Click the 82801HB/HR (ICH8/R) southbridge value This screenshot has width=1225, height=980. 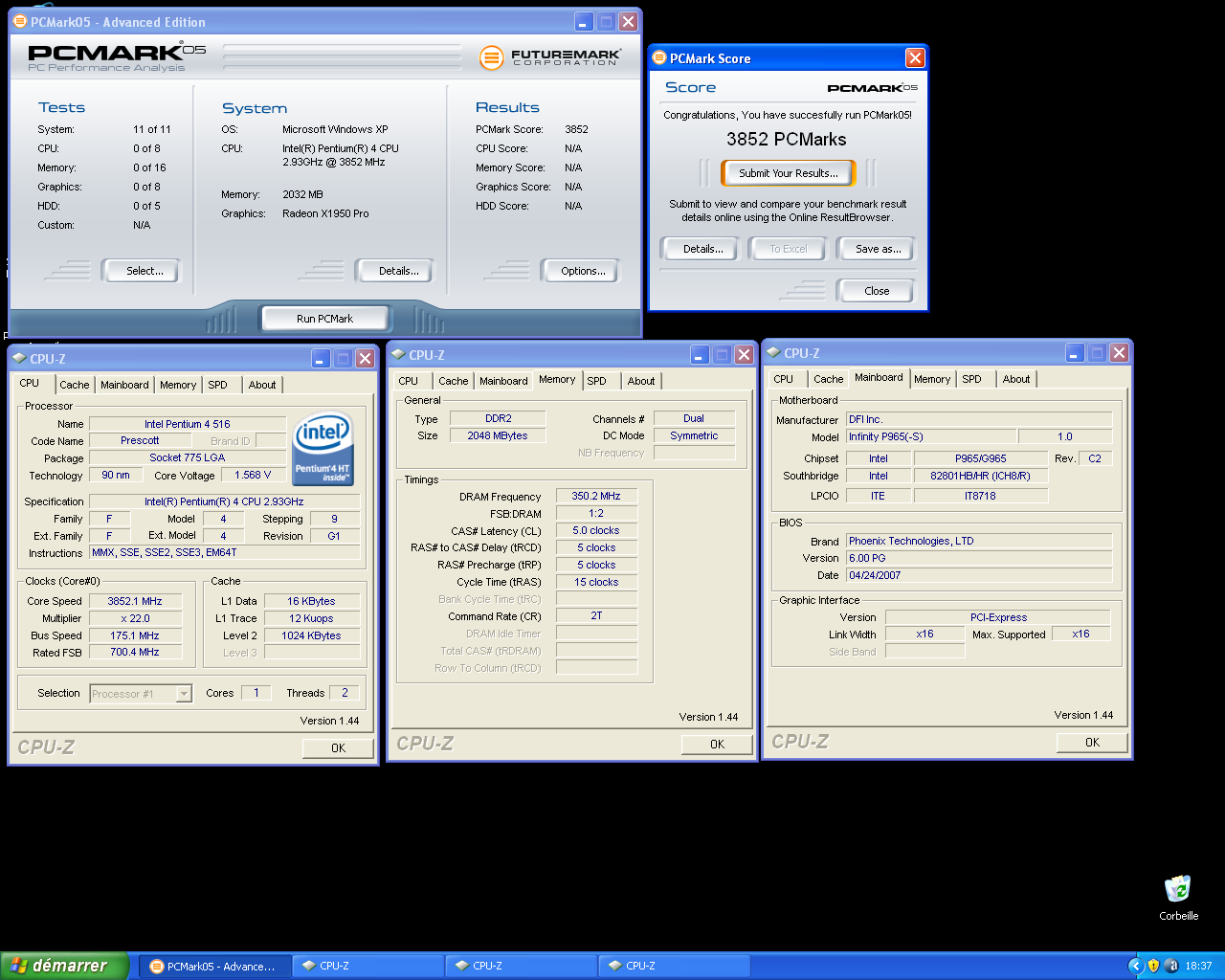click(x=981, y=476)
